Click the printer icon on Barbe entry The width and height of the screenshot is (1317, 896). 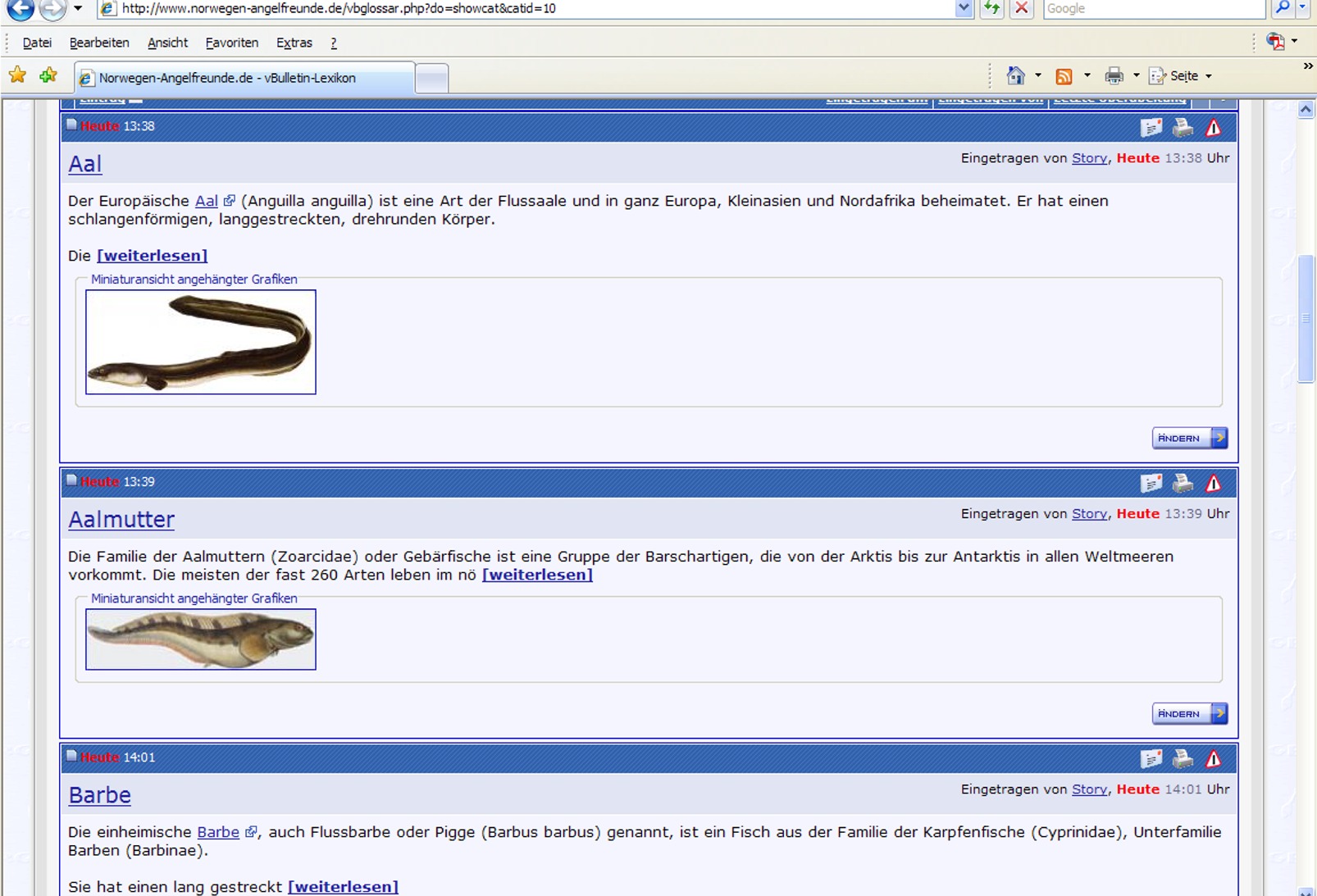[x=1183, y=758]
